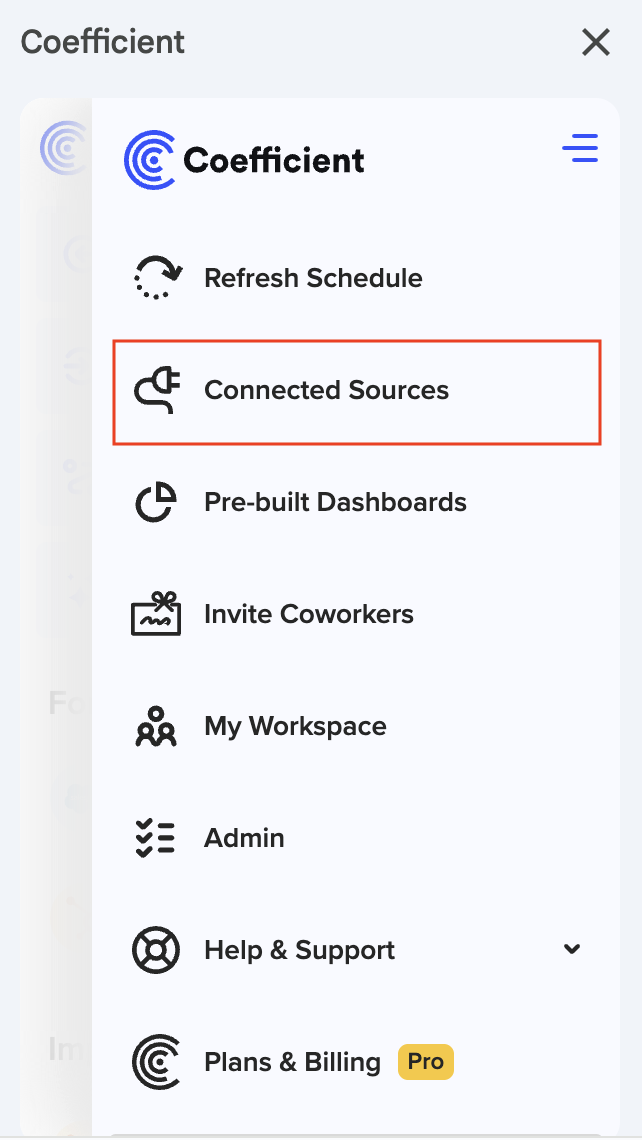Open Pre-built Dashboards
Image resolution: width=642 pixels, height=1140 pixels.
(335, 502)
